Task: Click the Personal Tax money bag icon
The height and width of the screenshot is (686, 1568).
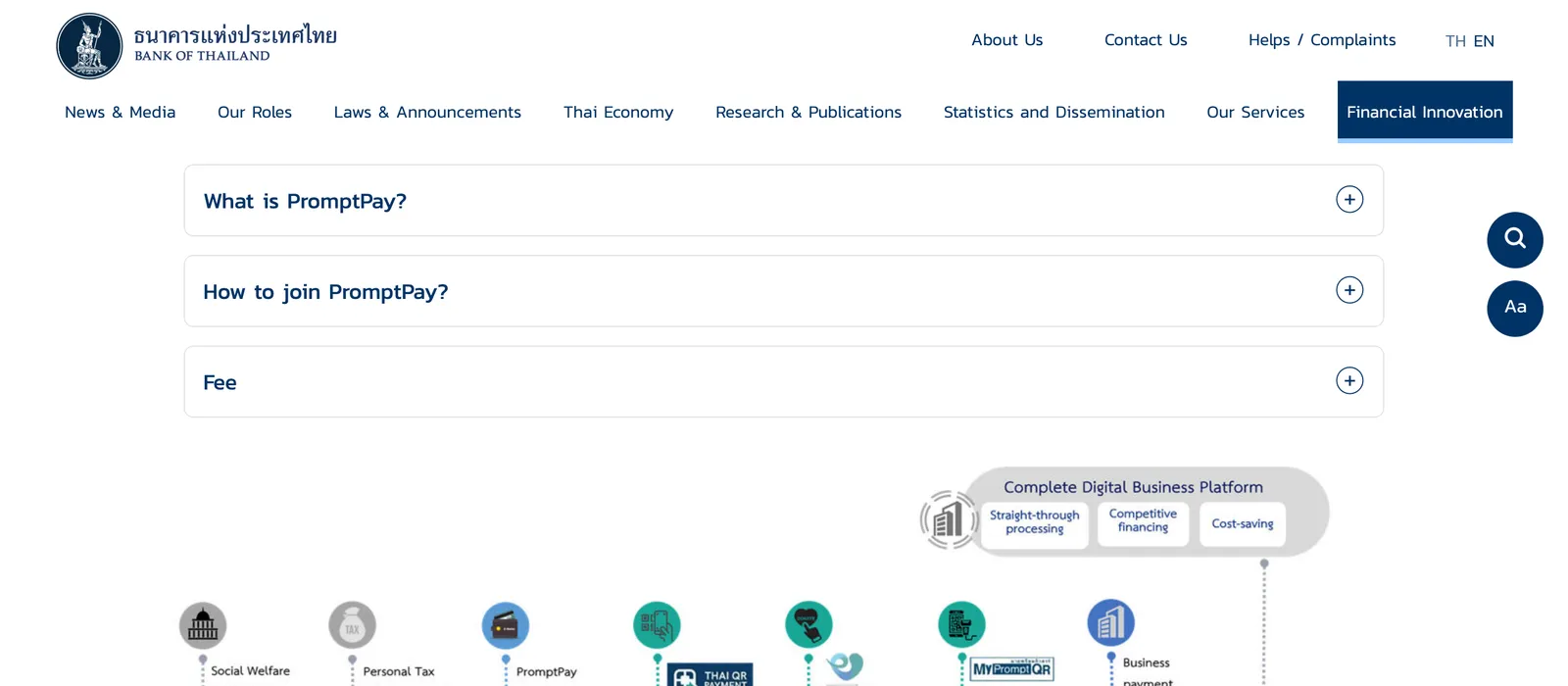Action: tap(353, 625)
